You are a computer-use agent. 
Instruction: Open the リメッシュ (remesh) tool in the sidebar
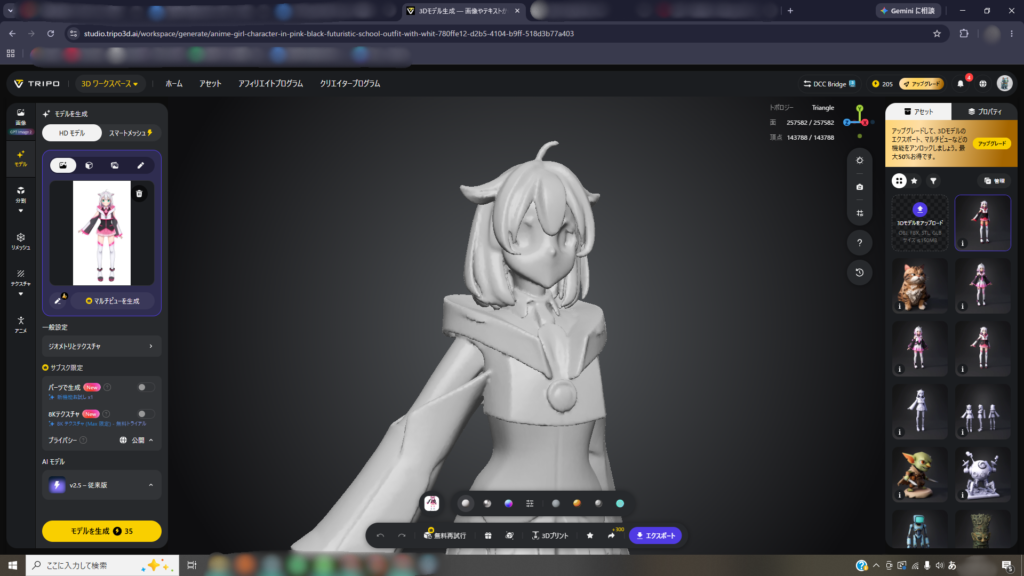point(21,241)
